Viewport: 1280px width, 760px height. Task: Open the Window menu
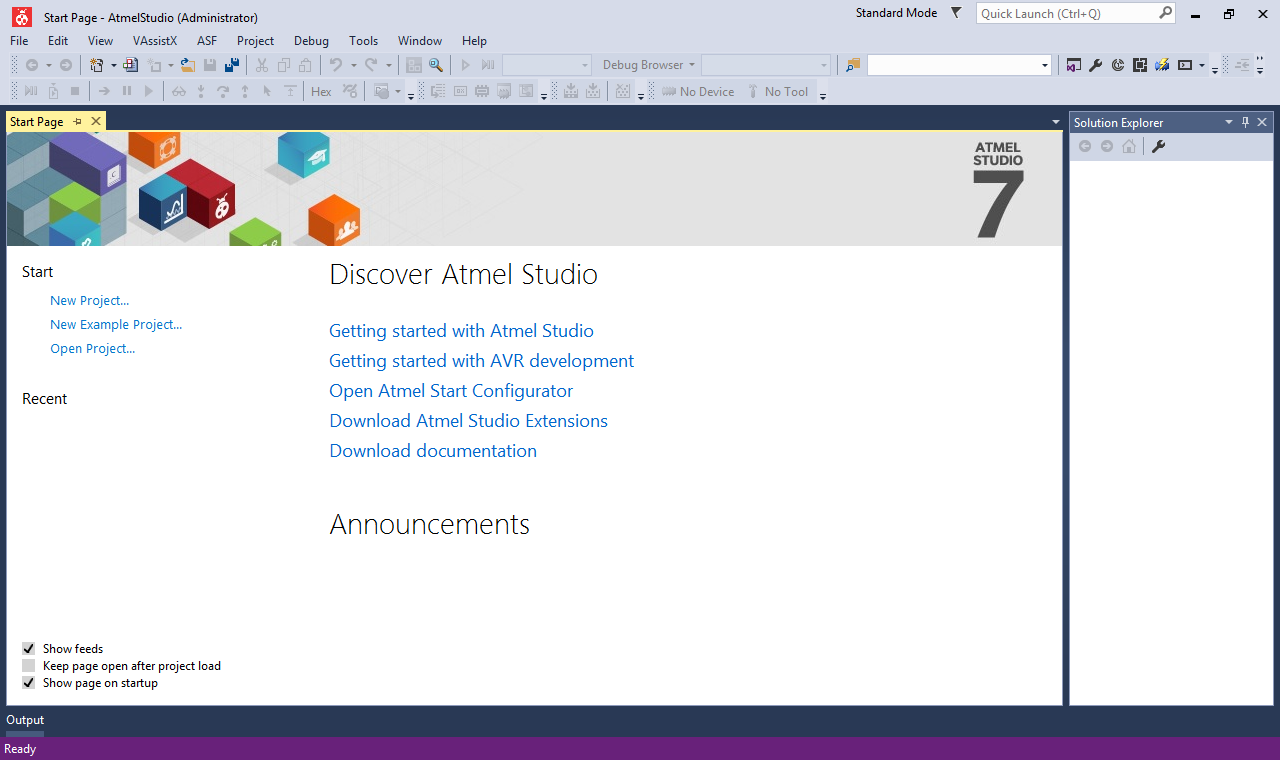420,41
